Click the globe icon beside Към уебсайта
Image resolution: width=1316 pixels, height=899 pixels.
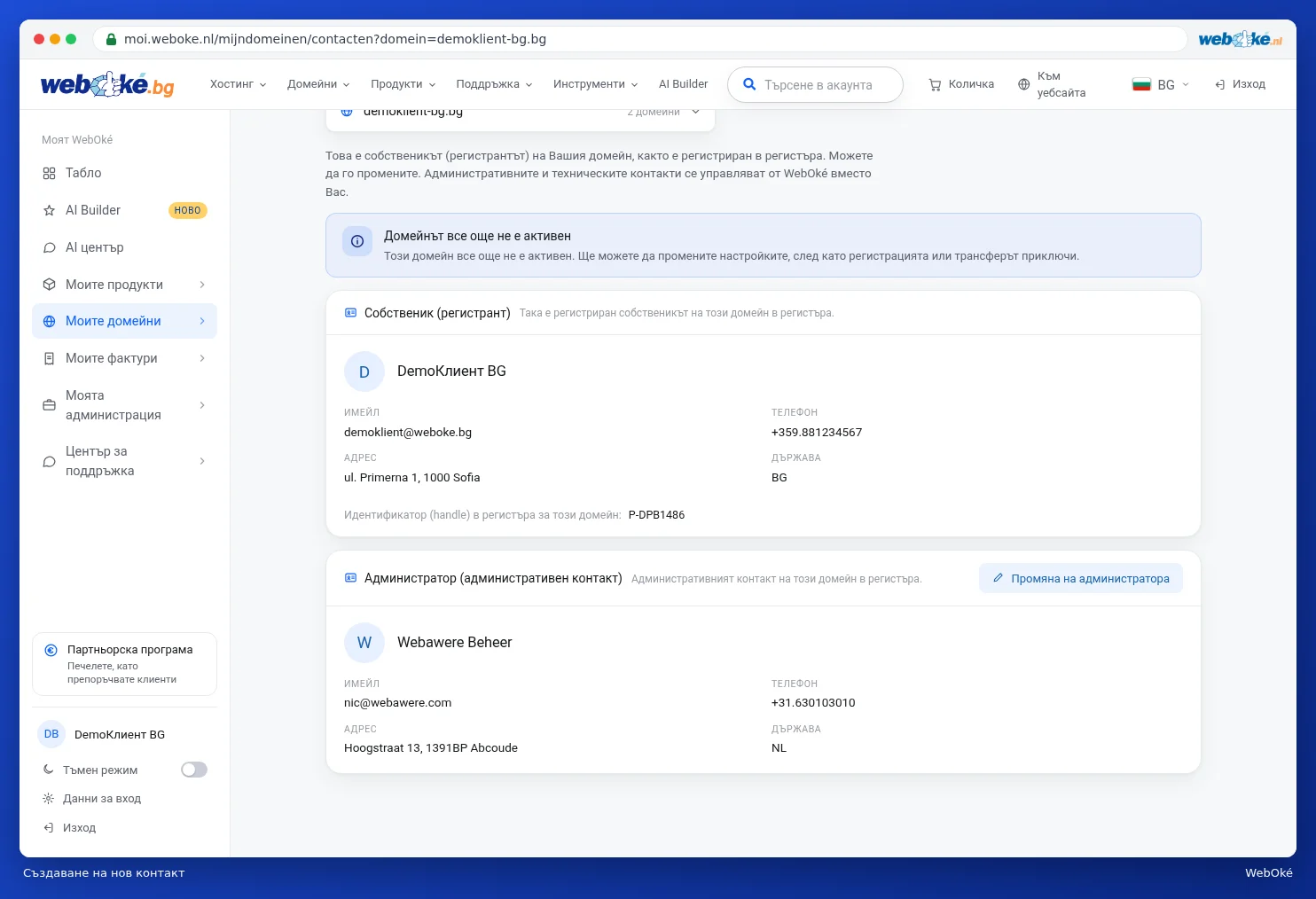tap(1023, 85)
